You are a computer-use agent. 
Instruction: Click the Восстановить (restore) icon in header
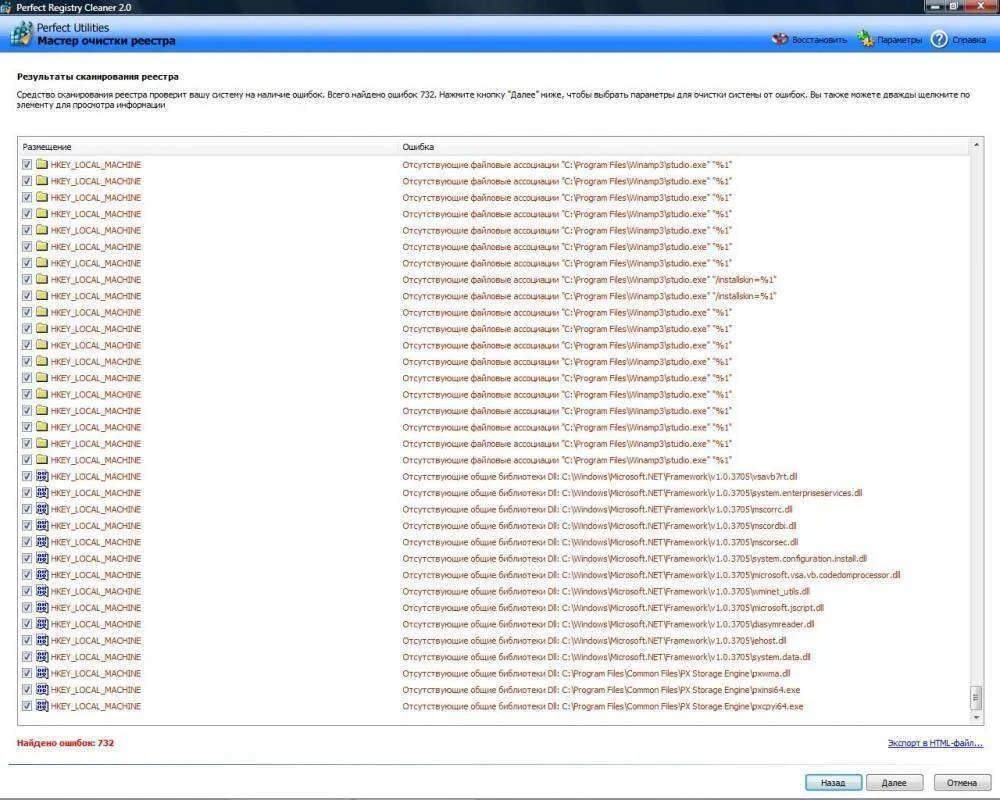[x=780, y=39]
